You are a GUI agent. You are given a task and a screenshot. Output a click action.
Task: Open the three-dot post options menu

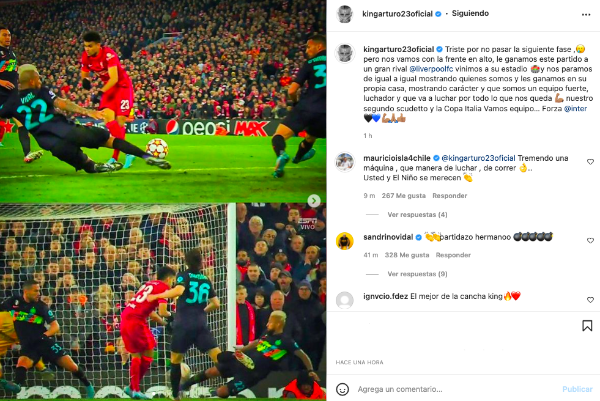click(586, 15)
